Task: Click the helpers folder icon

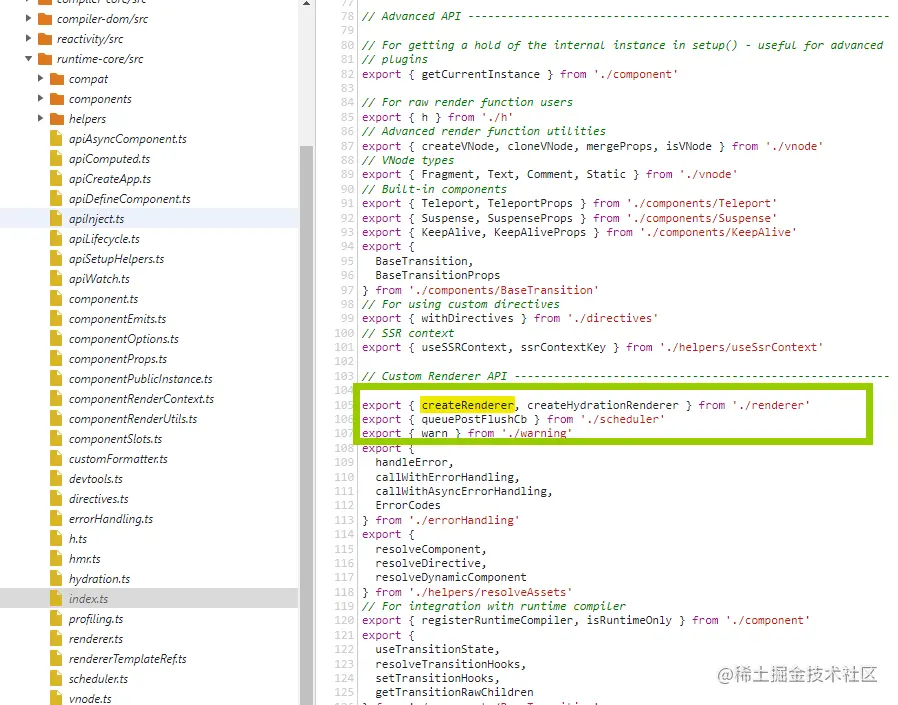Action: pyautogui.click(x=57, y=119)
